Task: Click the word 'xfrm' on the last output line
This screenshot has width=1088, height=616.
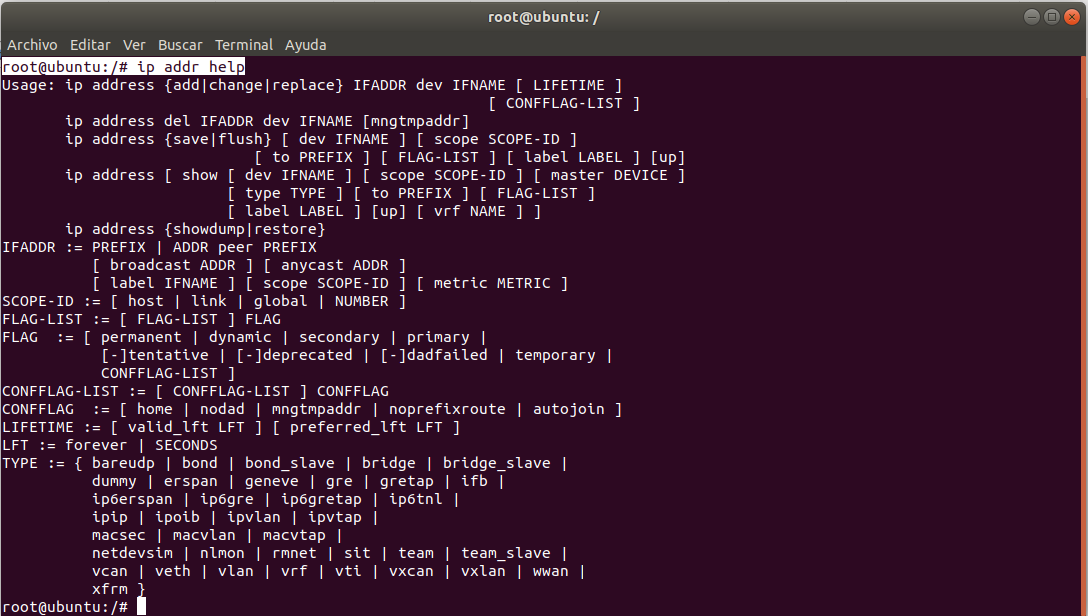Action: tap(110, 589)
